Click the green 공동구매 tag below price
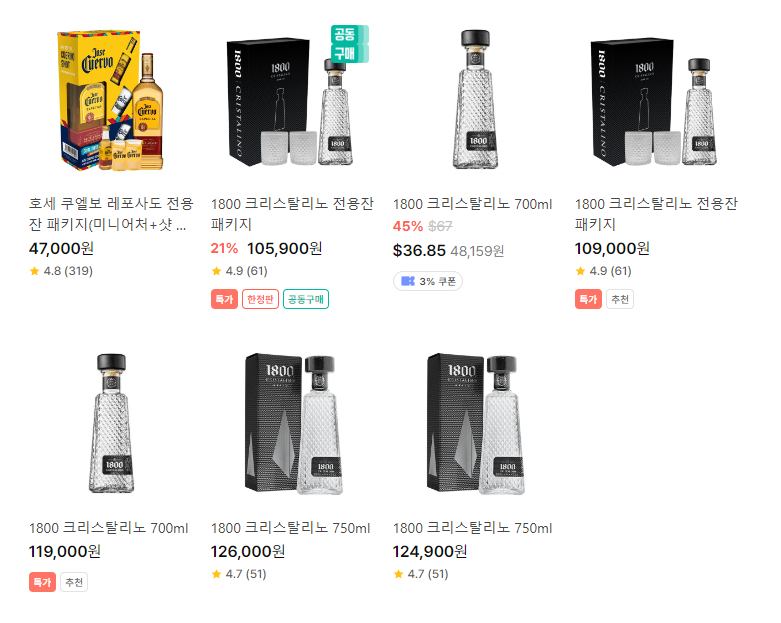This screenshot has height=623, width=781. 306,299
